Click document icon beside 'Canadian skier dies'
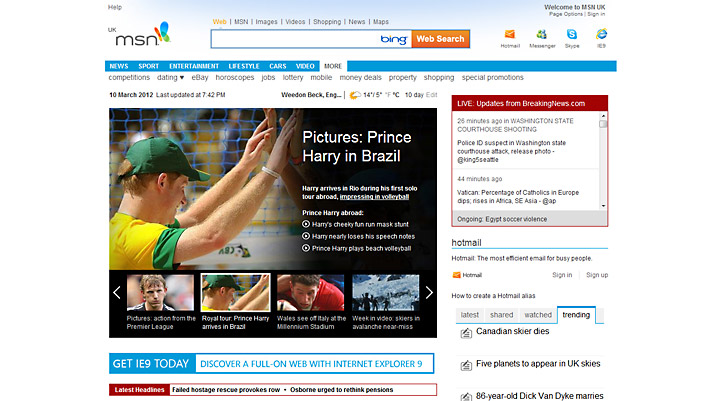Screen dimensions: 713x401 pos(466,333)
